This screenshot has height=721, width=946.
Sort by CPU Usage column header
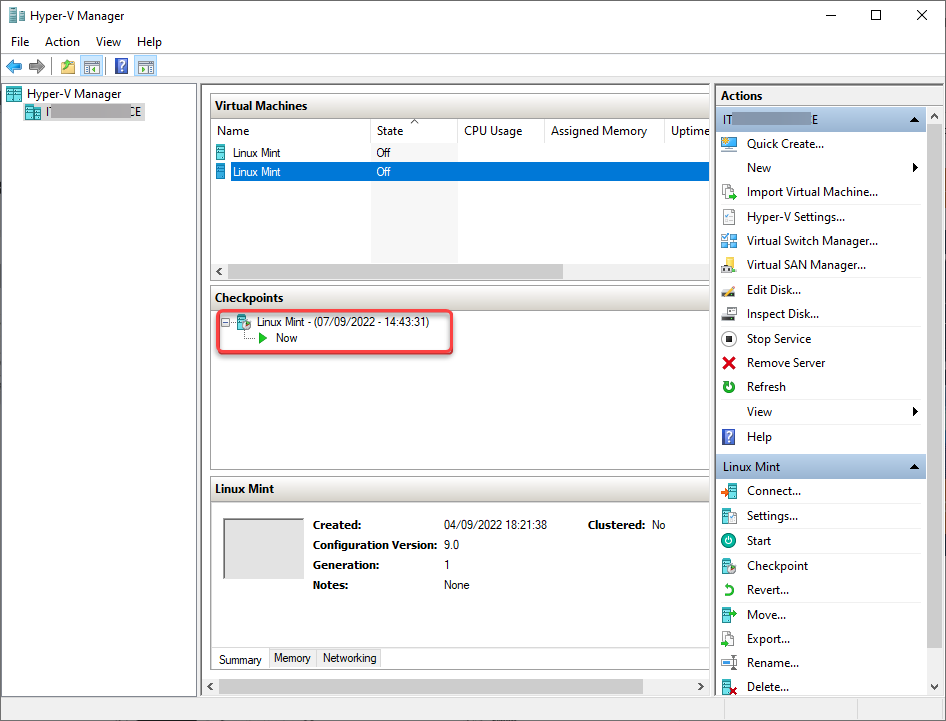coord(501,130)
